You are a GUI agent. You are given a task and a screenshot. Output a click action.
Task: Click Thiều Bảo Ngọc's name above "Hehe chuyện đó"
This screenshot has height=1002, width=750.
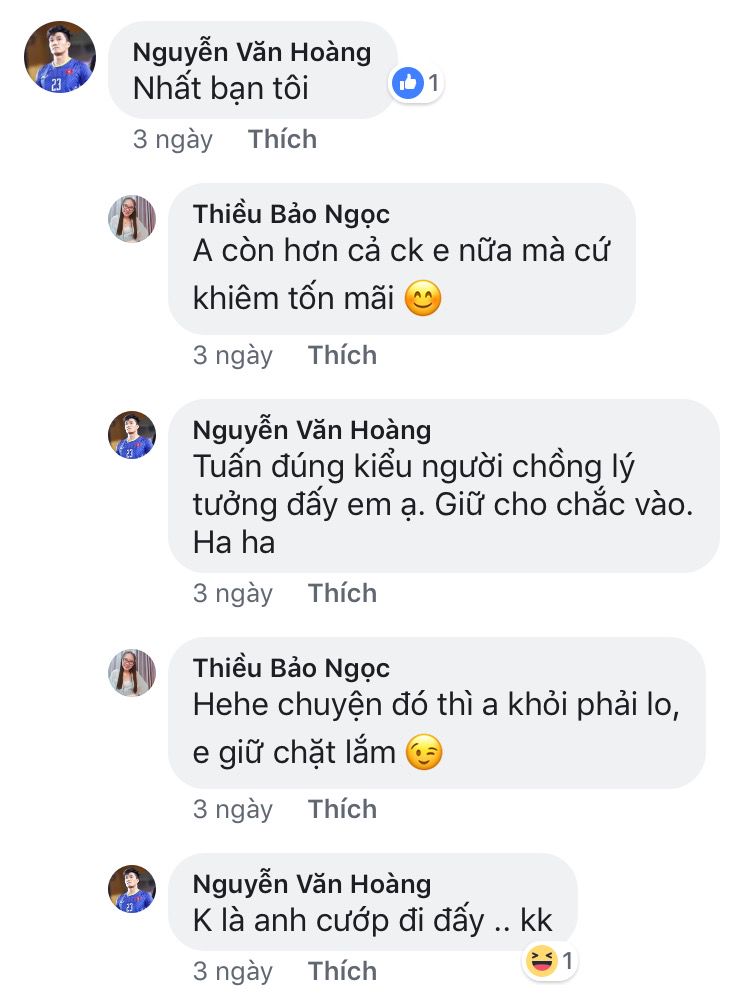click(x=291, y=668)
